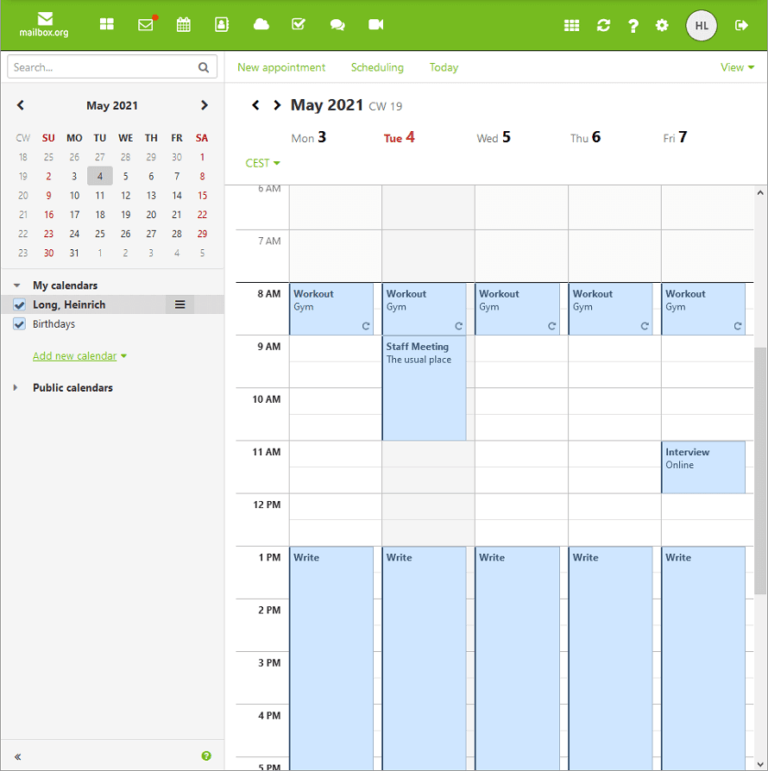Open the chat bubbles icon
Viewport: 768px width, 771px height.
pyautogui.click(x=337, y=25)
